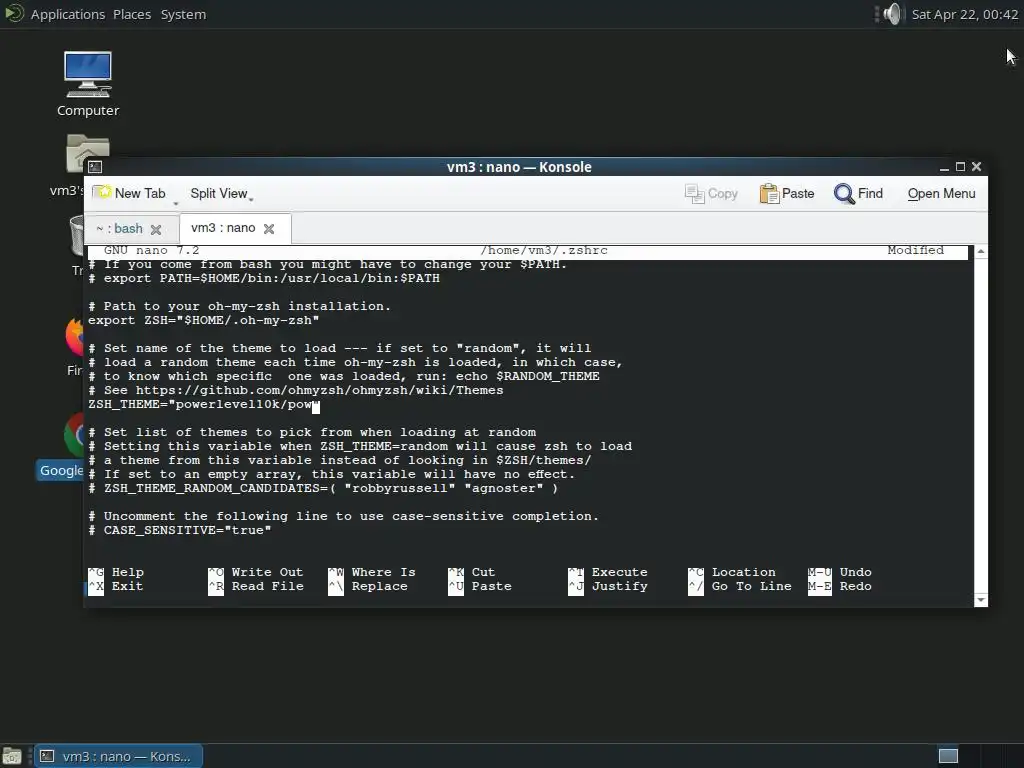Screen dimensions: 1024x768
Task: Open the Konsole Open Menu button
Action: click(x=941, y=194)
